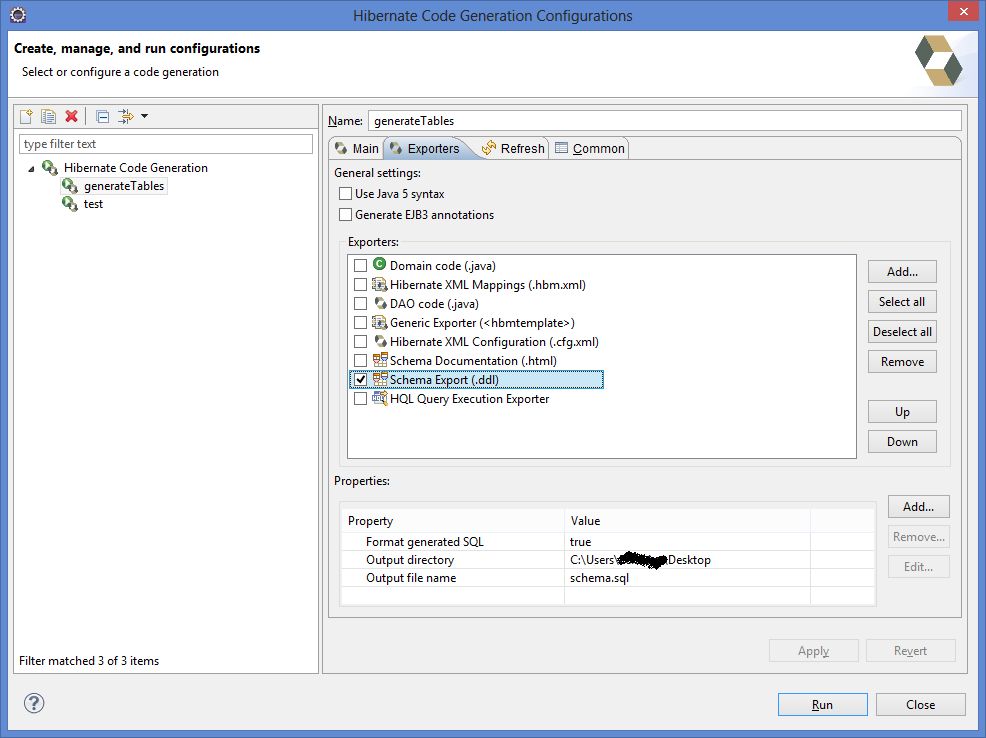Switch to the Main tab
Image resolution: width=986 pixels, height=738 pixels.
tap(357, 148)
